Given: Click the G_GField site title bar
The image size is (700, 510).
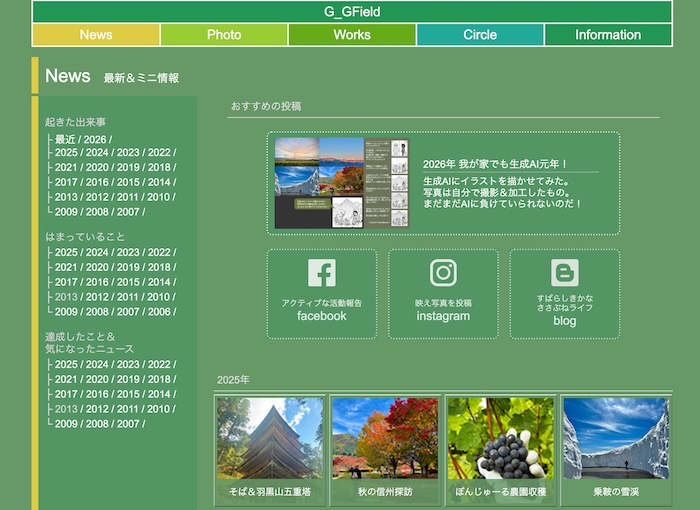Looking at the screenshot, I should point(352,12).
